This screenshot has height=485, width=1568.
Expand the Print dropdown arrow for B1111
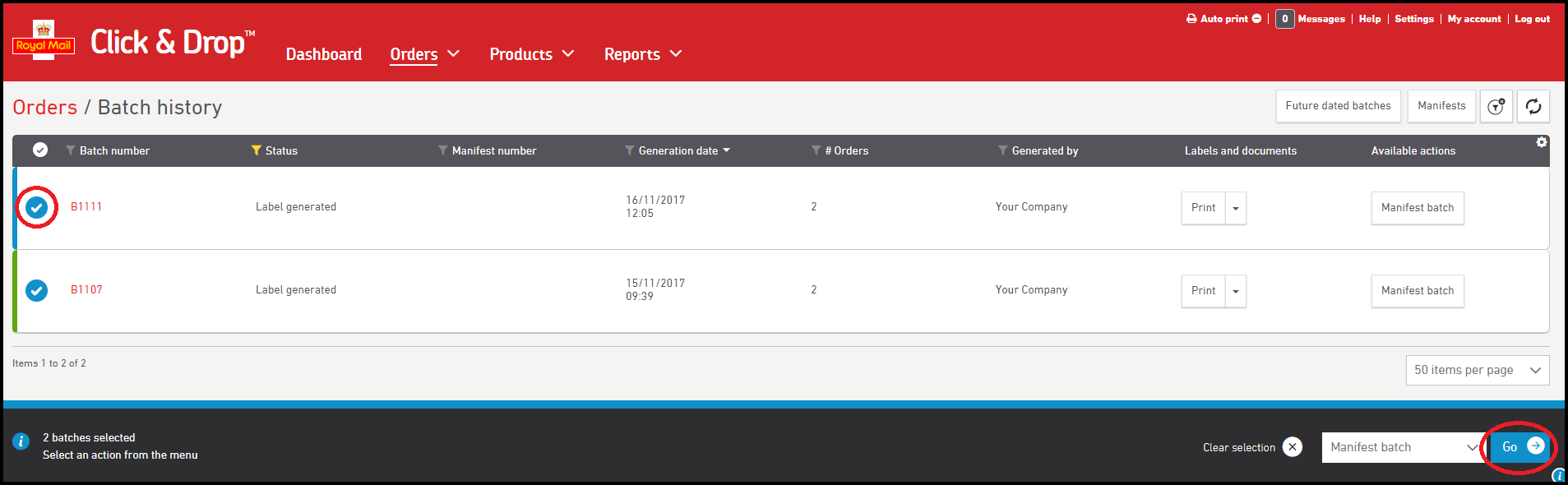pyautogui.click(x=1235, y=208)
